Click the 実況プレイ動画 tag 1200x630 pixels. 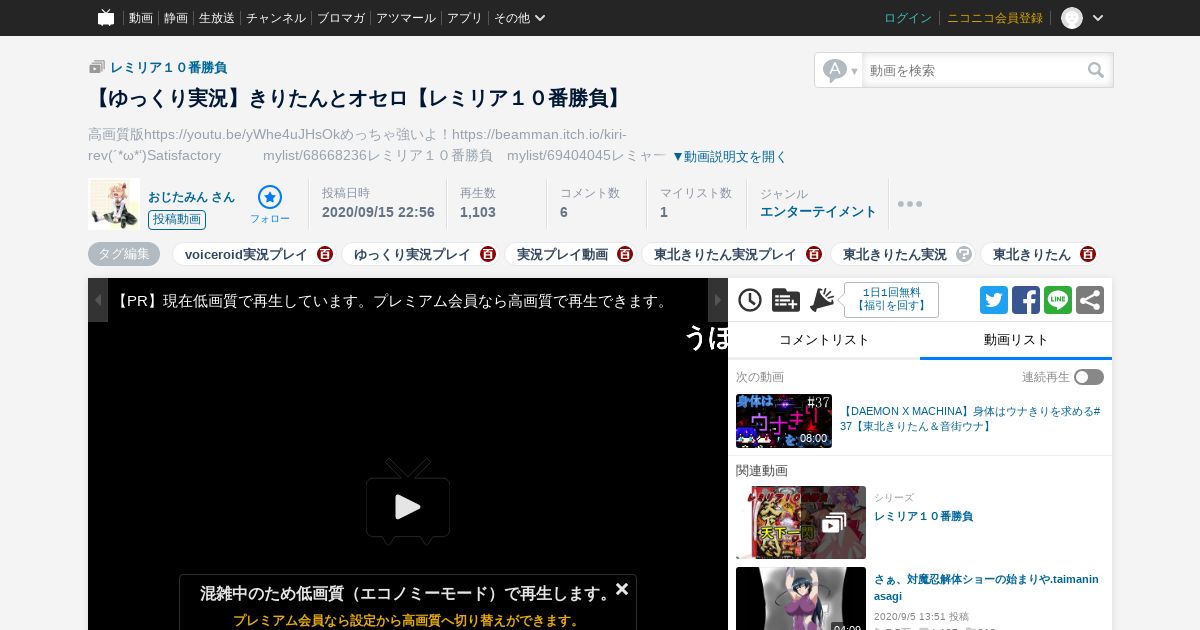click(x=562, y=255)
